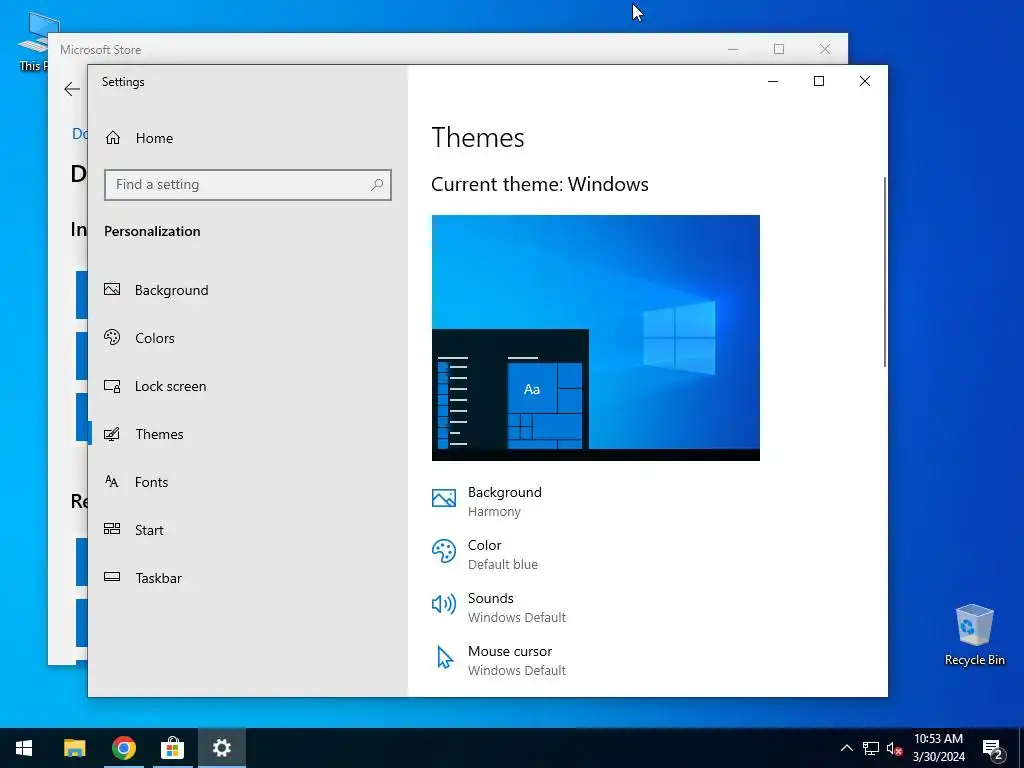Viewport: 1024px width, 768px height.
Task: Maximize the Microsoft Store window
Action: tap(778, 49)
